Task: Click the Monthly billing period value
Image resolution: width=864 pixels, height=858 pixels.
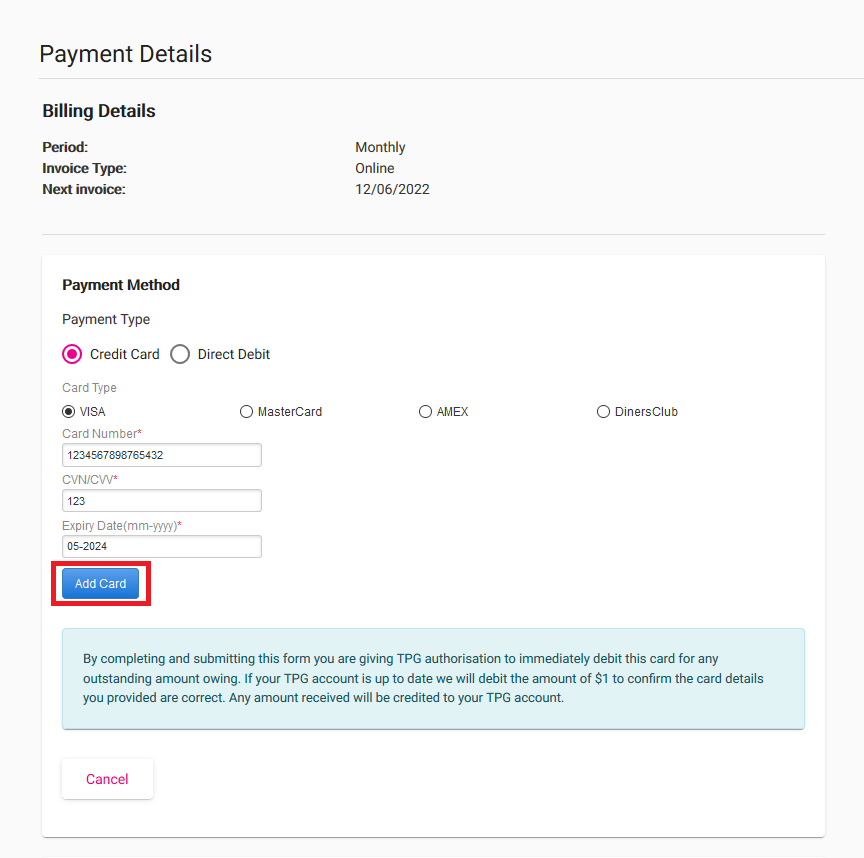Action: 380,147
